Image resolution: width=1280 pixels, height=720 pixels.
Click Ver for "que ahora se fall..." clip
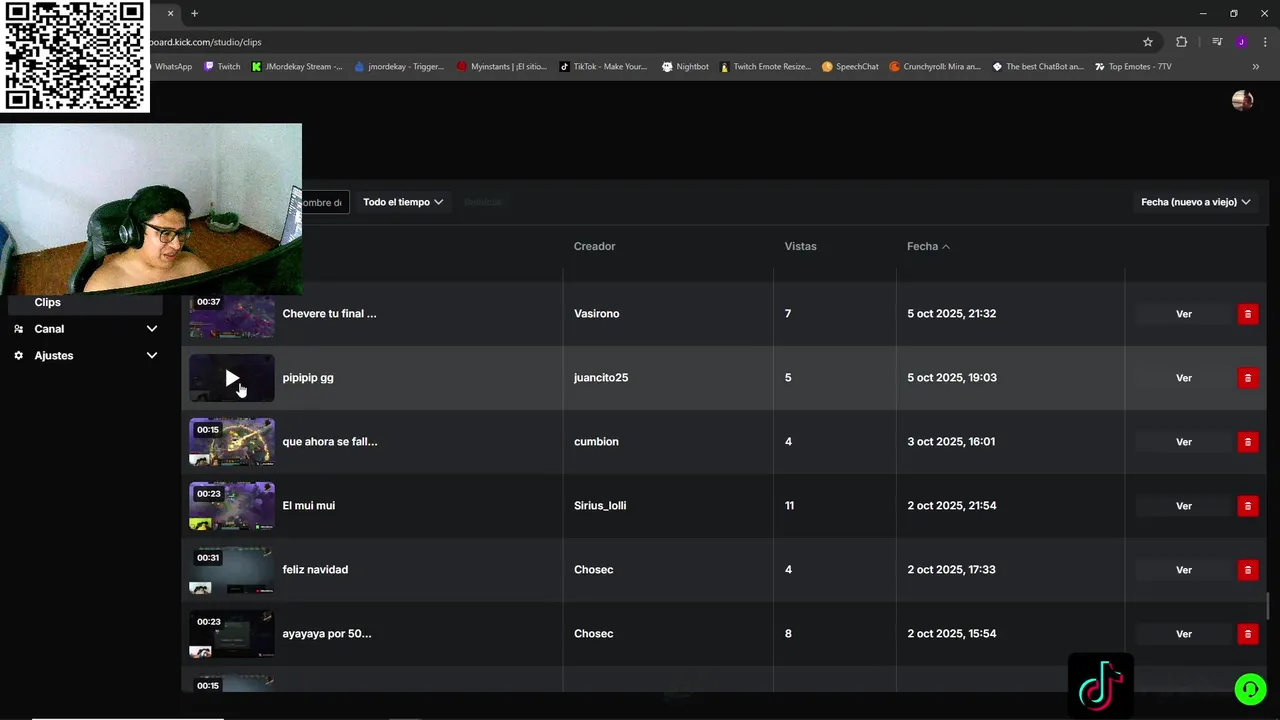tap(1183, 442)
